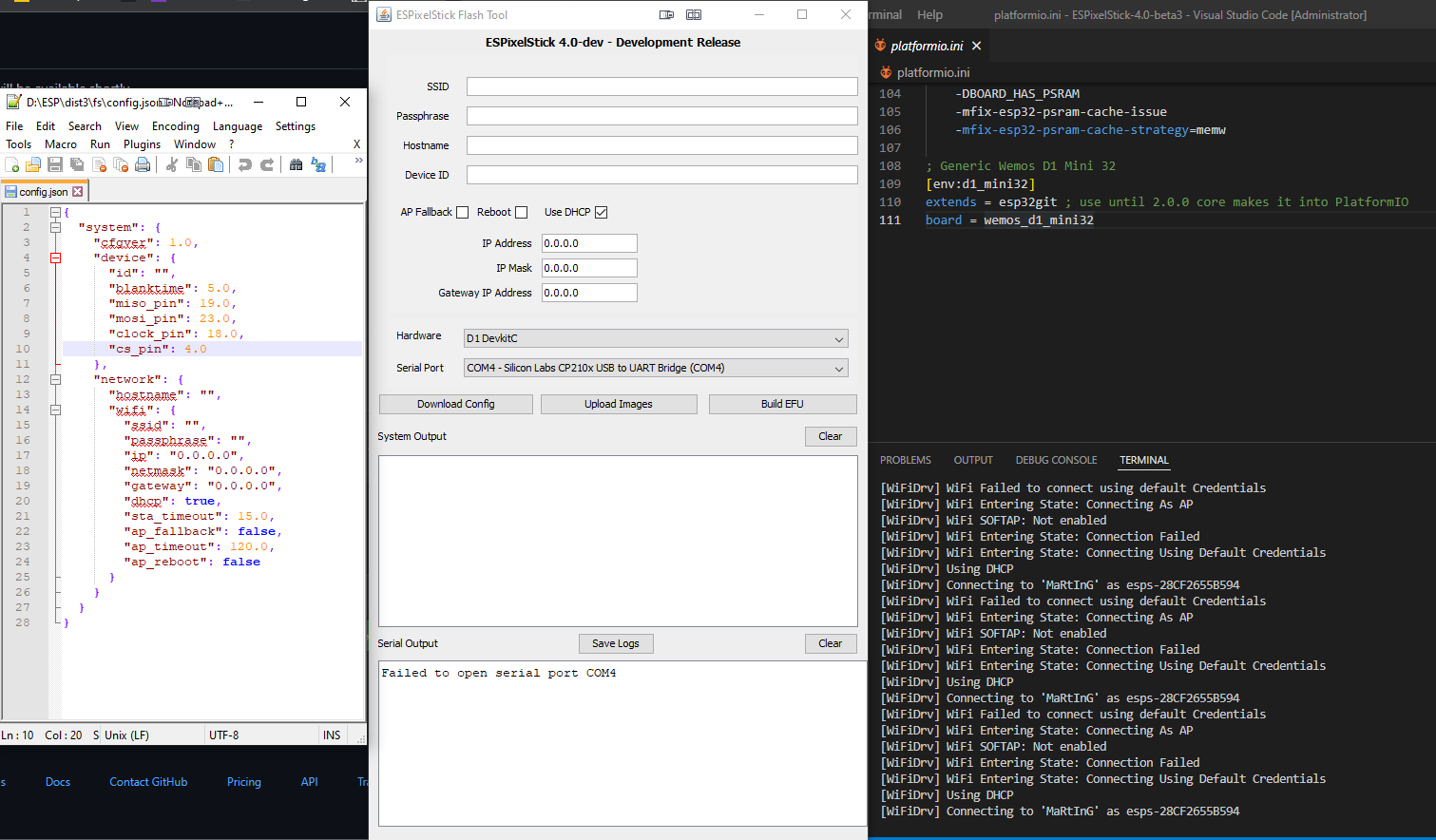Viewport: 1436px width, 840px height.
Task: Click the Upload Images button
Action: [619, 404]
